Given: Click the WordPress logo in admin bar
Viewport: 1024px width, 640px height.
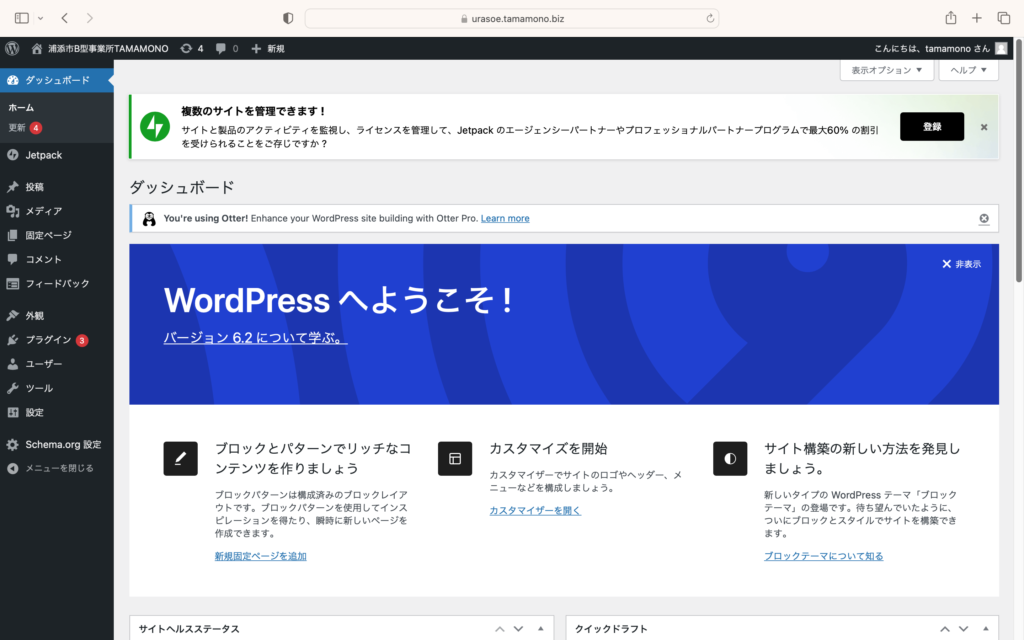Looking at the screenshot, I should [x=12, y=48].
